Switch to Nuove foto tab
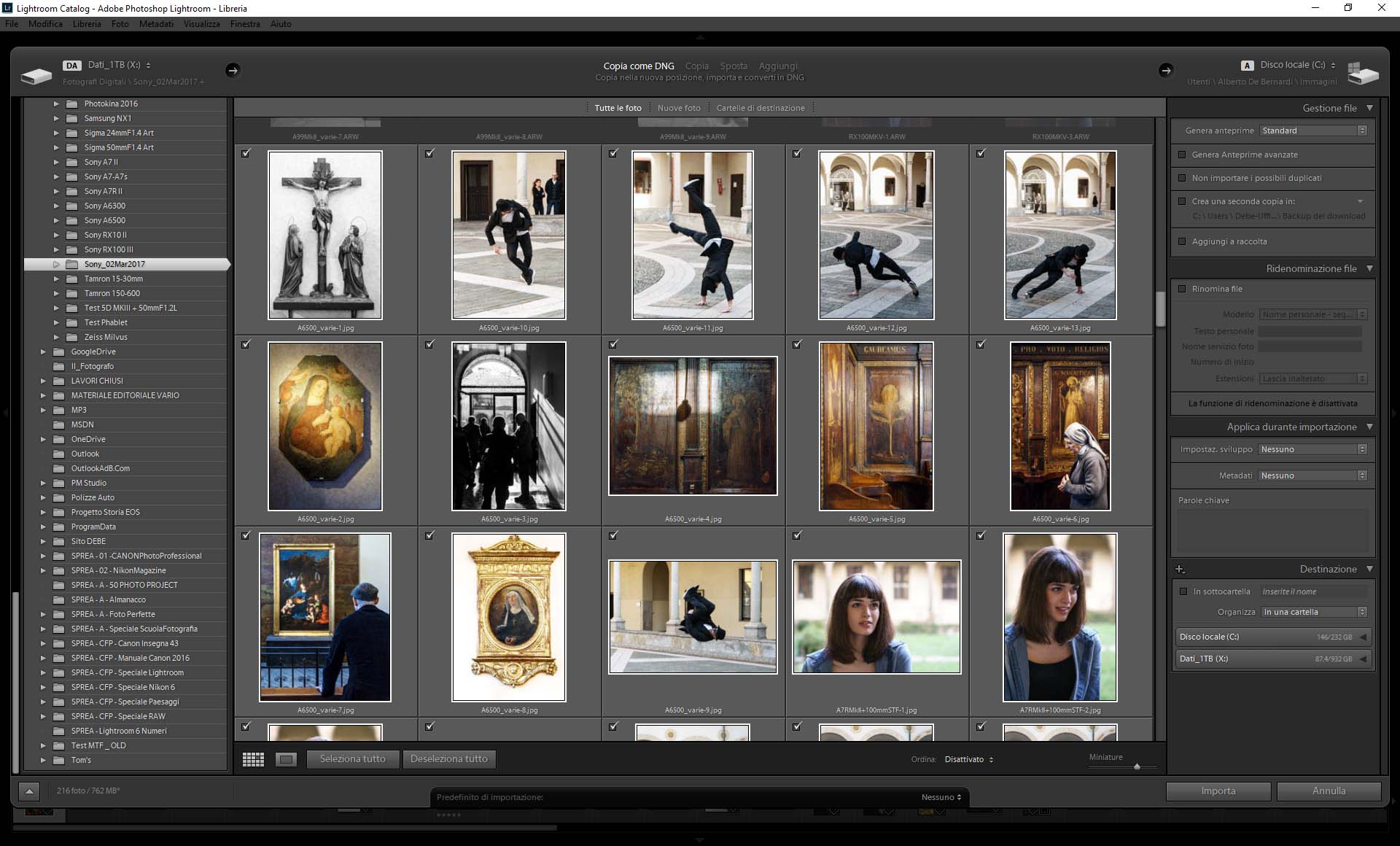 point(678,108)
